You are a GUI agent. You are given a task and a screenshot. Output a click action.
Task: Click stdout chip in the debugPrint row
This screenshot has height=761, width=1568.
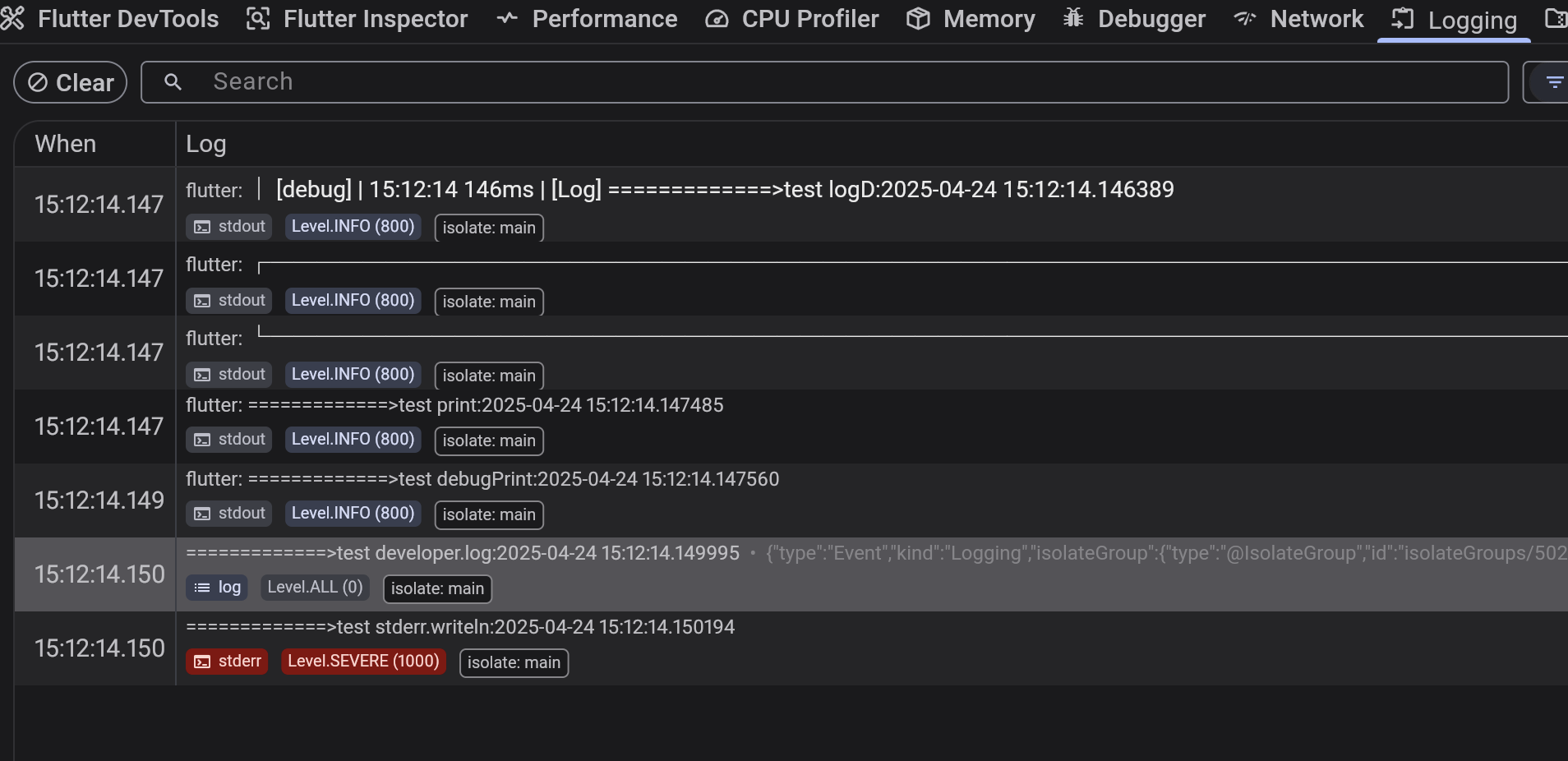tap(229, 514)
